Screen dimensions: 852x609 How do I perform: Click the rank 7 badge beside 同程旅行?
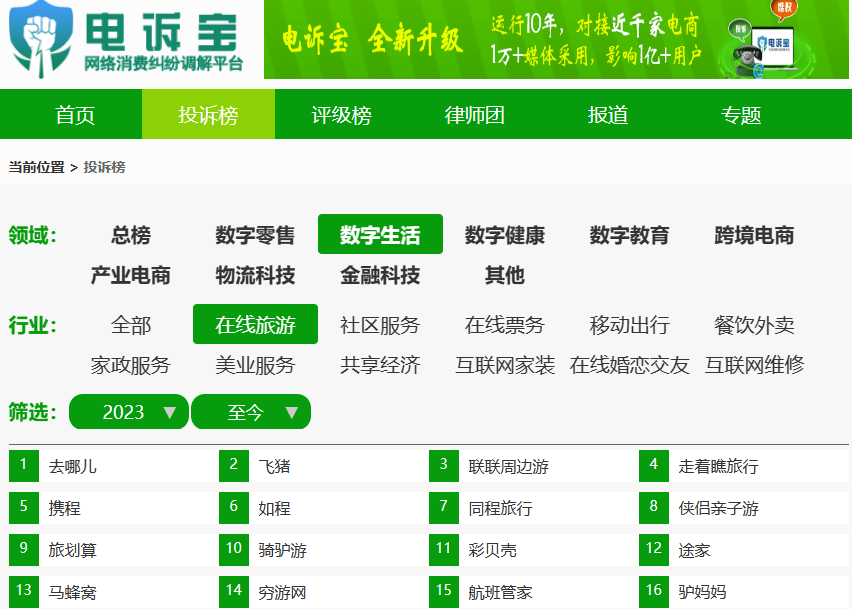[444, 507]
